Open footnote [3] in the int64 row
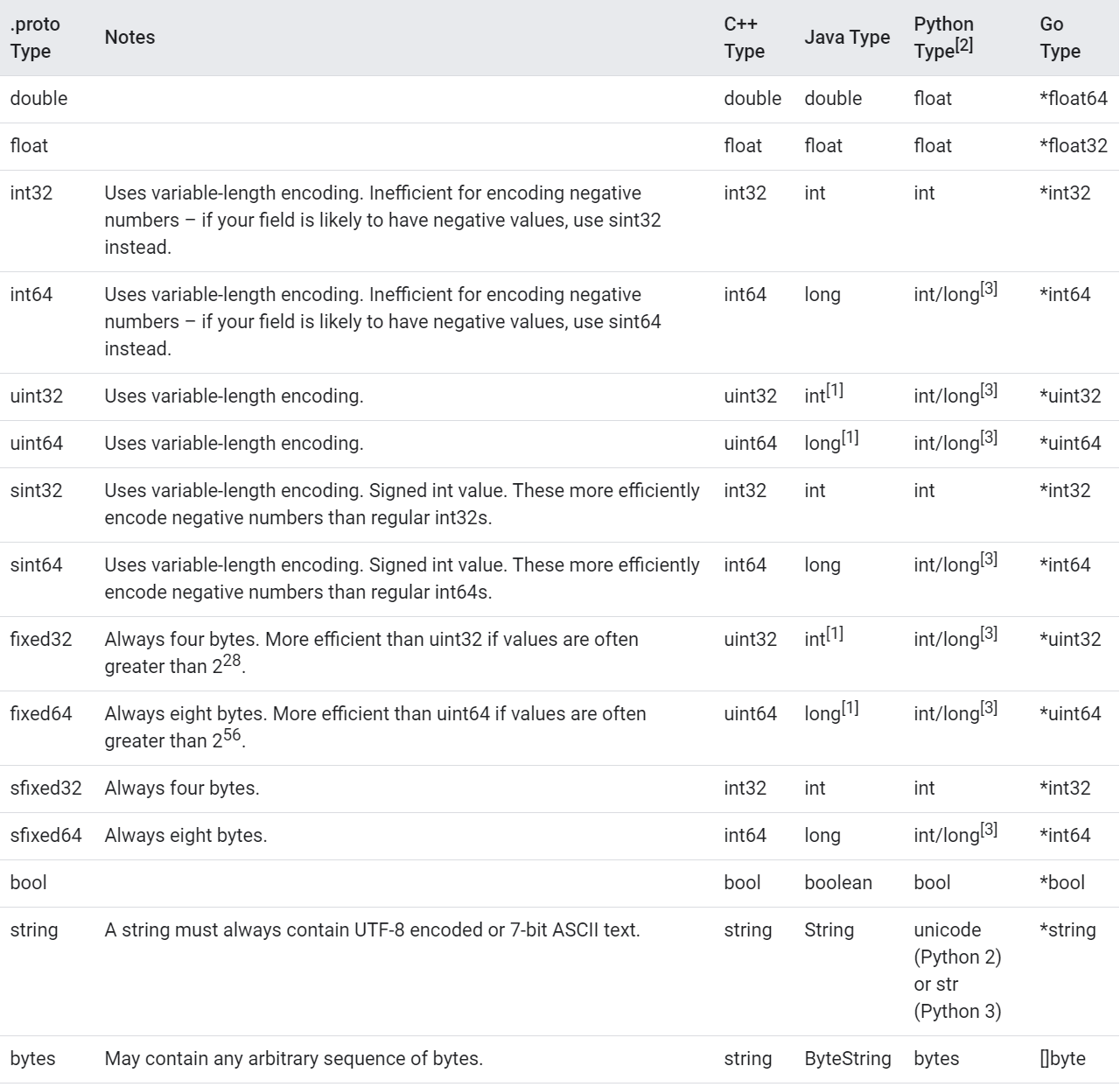 pos(989,288)
